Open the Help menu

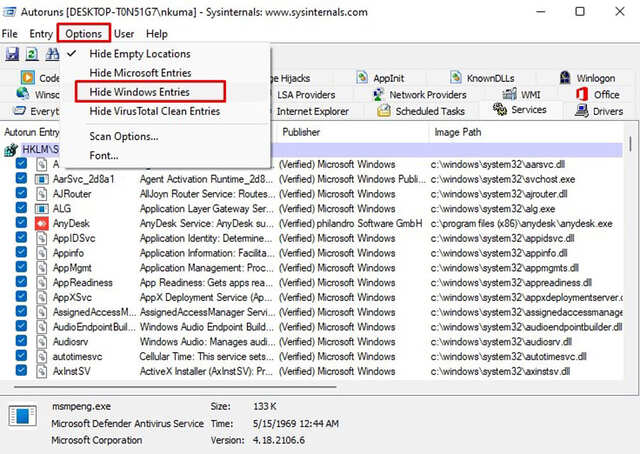click(157, 34)
